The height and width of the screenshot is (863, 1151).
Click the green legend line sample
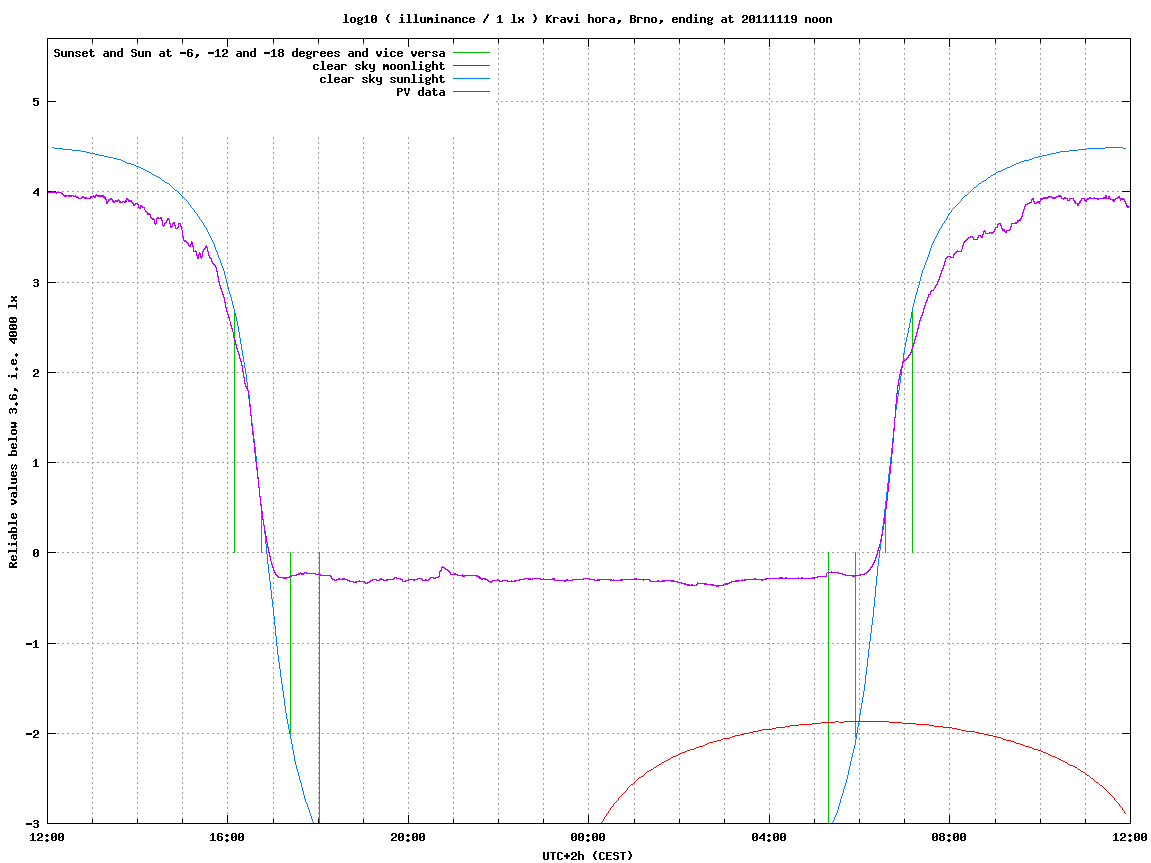[x=471, y=53]
